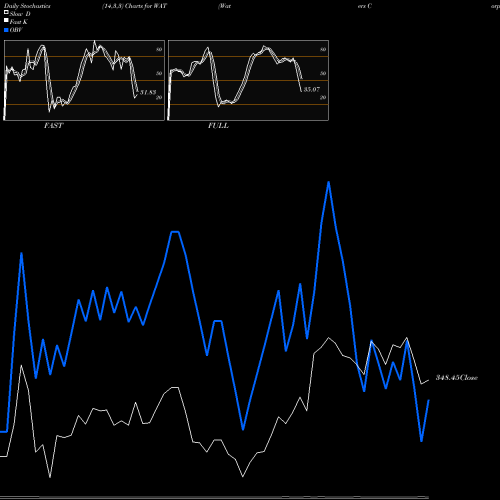
Task: Open the FAST stochastic chart panel
Action: 84,80
